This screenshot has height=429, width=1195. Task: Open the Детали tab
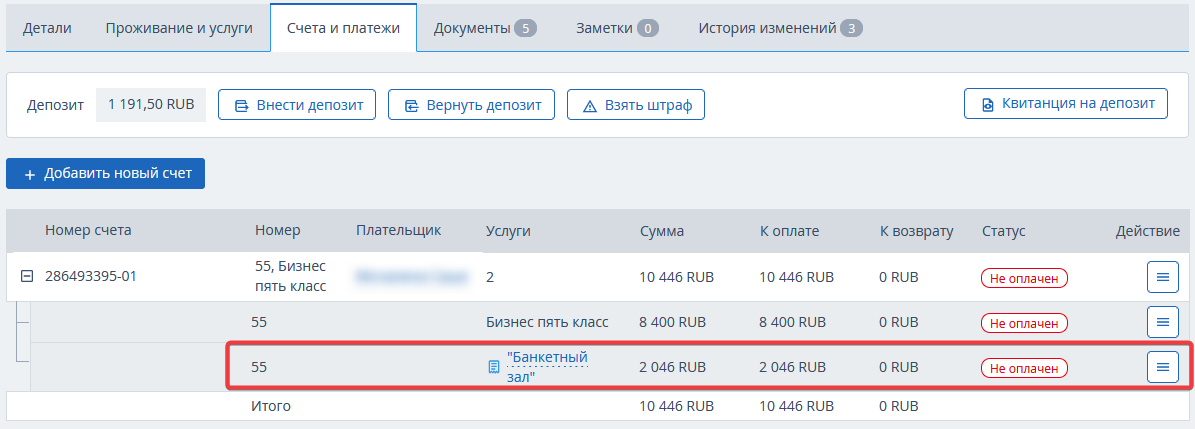47,28
